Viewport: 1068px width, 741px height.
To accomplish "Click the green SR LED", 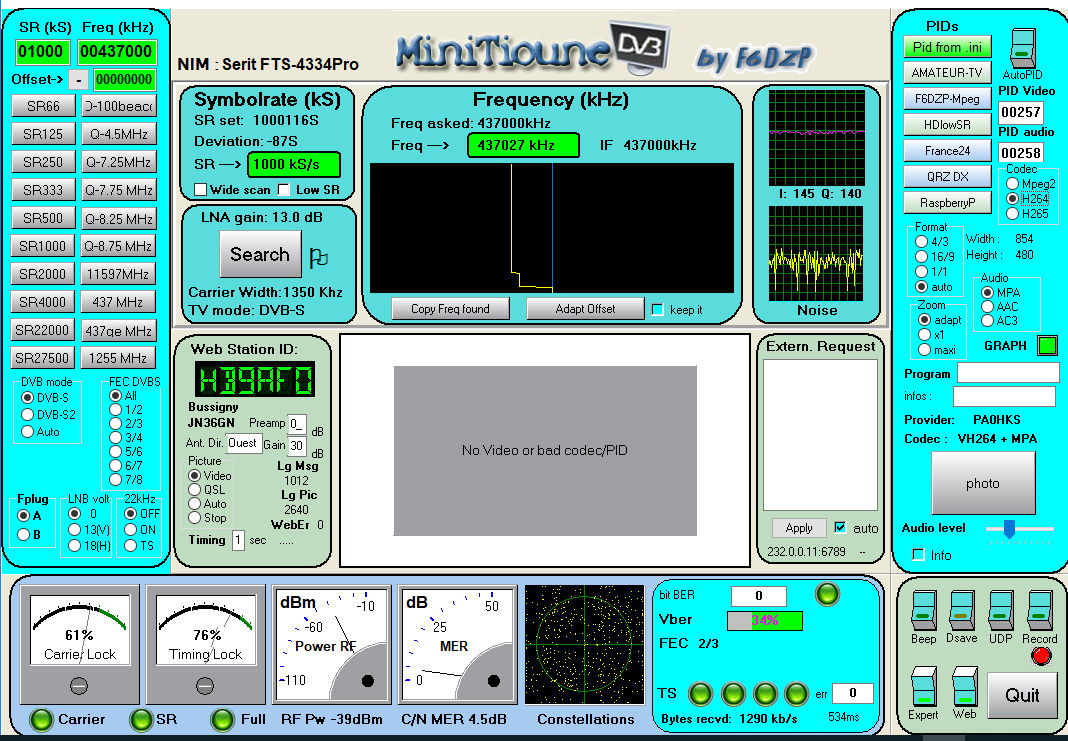I will point(142,719).
